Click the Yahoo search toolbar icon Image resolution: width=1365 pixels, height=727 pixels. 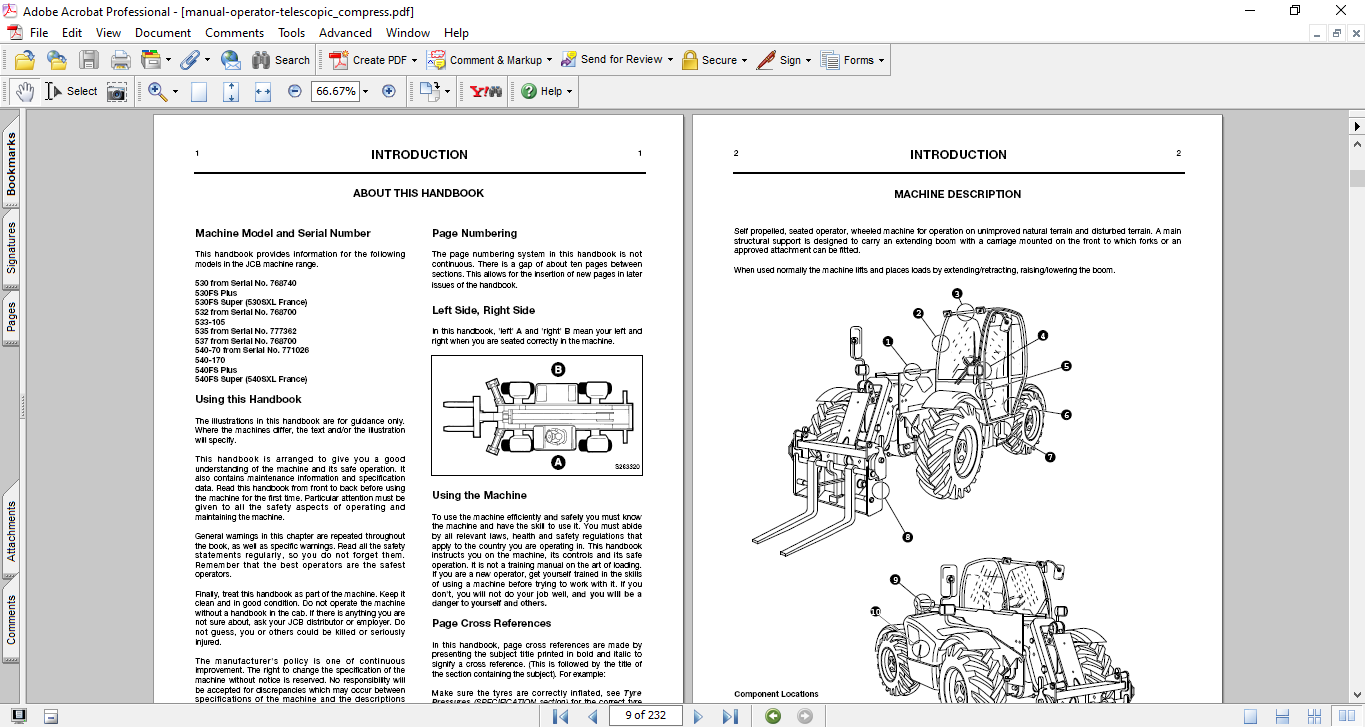(x=486, y=91)
